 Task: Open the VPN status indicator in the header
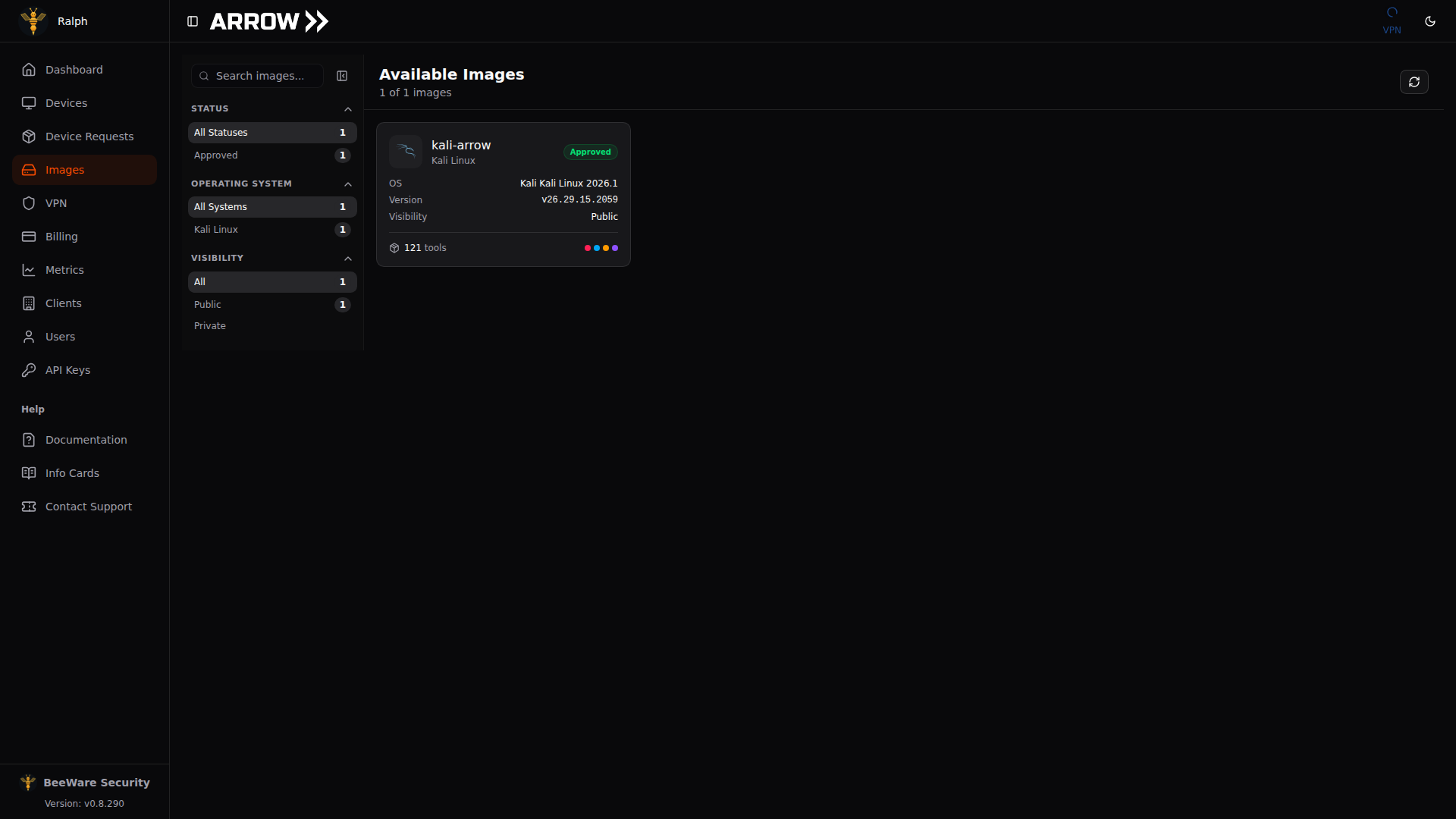pyautogui.click(x=1392, y=20)
